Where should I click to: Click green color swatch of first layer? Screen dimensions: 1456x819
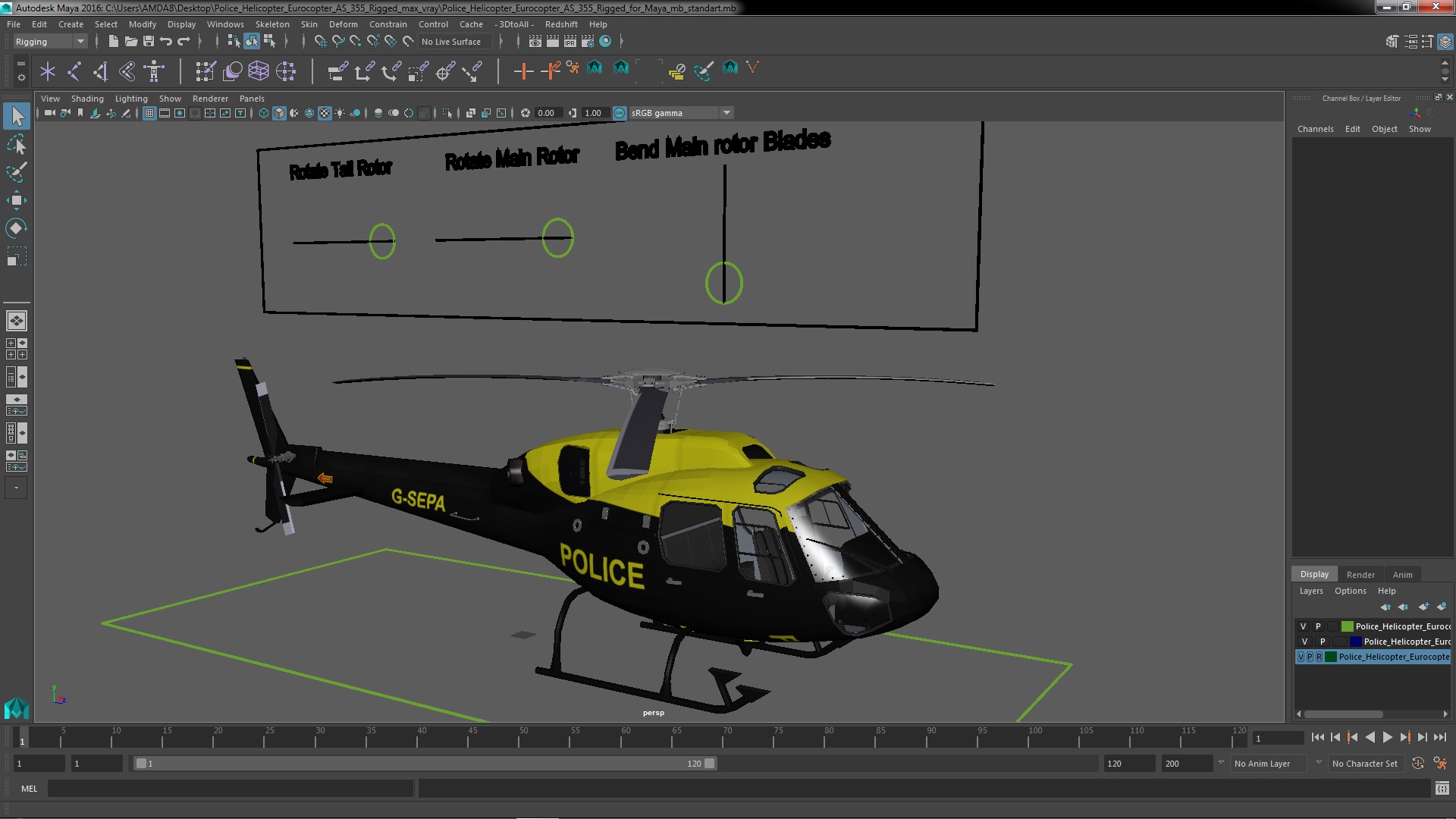click(1348, 626)
